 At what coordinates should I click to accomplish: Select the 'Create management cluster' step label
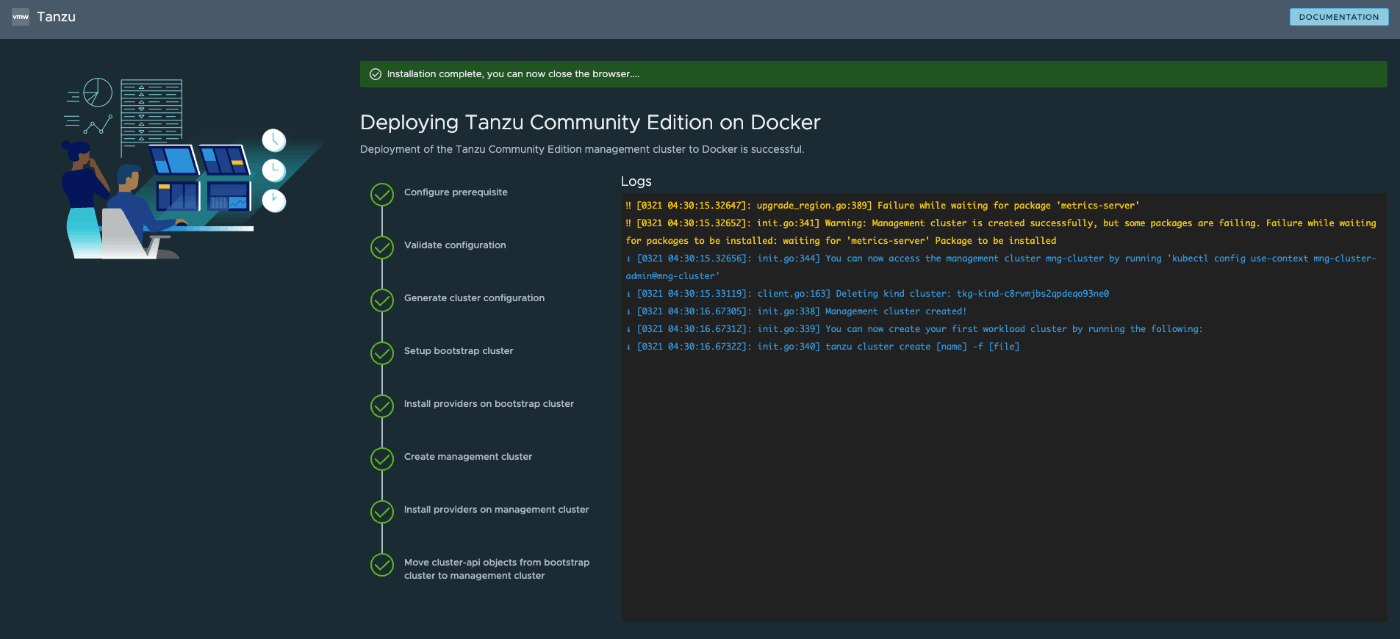468,457
